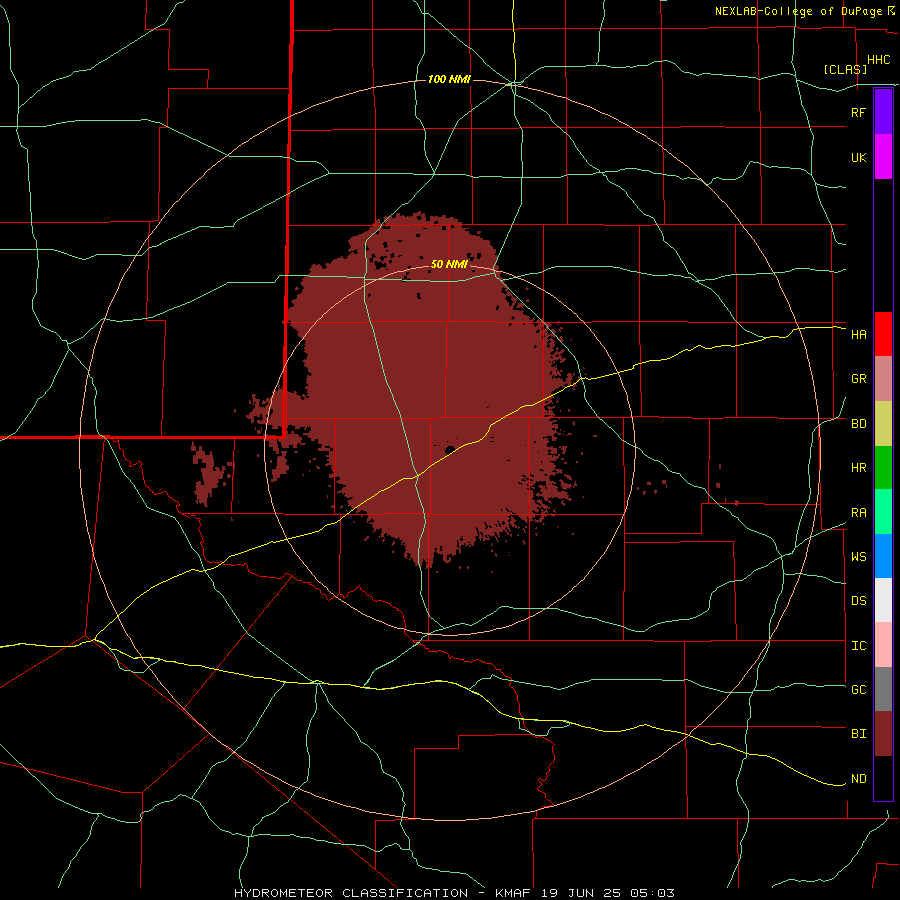Click the 'GC' legend label
The height and width of the screenshot is (900, 900).
858,690
